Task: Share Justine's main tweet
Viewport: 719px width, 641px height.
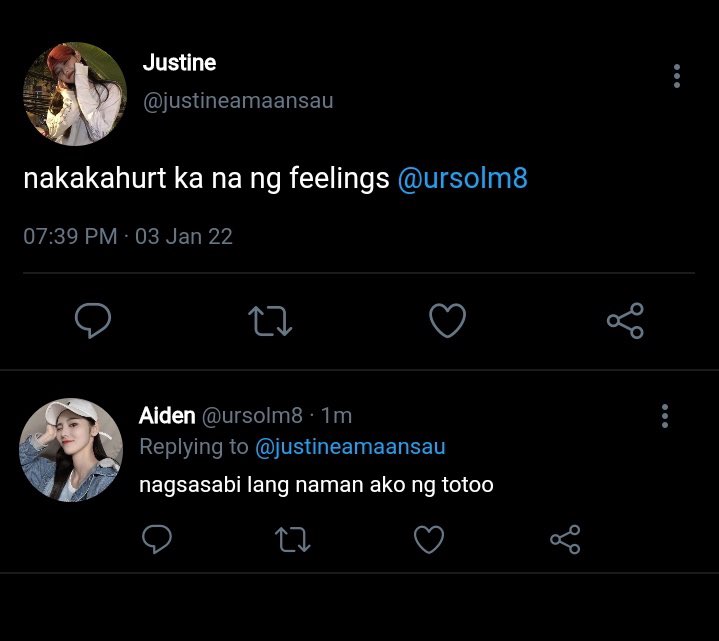Action: click(625, 320)
